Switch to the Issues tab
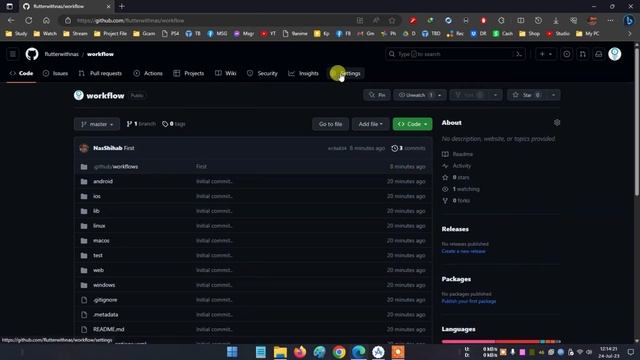The height and width of the screenshot is (360, 640). click(x=56, y=73)
